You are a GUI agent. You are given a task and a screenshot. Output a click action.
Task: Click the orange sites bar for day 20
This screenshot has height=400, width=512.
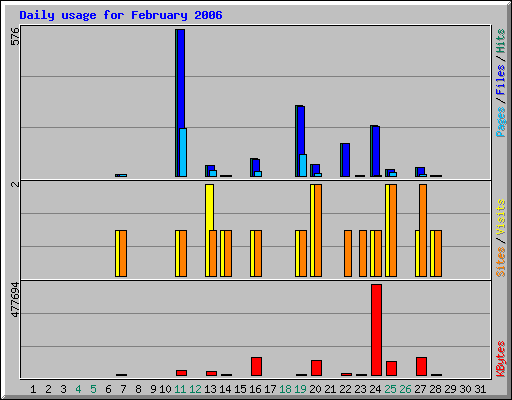(x=318, y=230)
